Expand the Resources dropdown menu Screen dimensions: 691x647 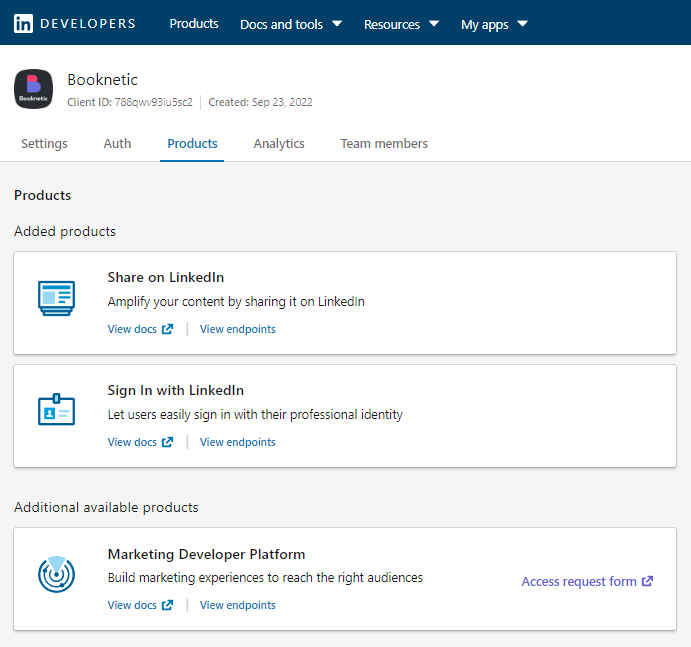coord(401,24)
